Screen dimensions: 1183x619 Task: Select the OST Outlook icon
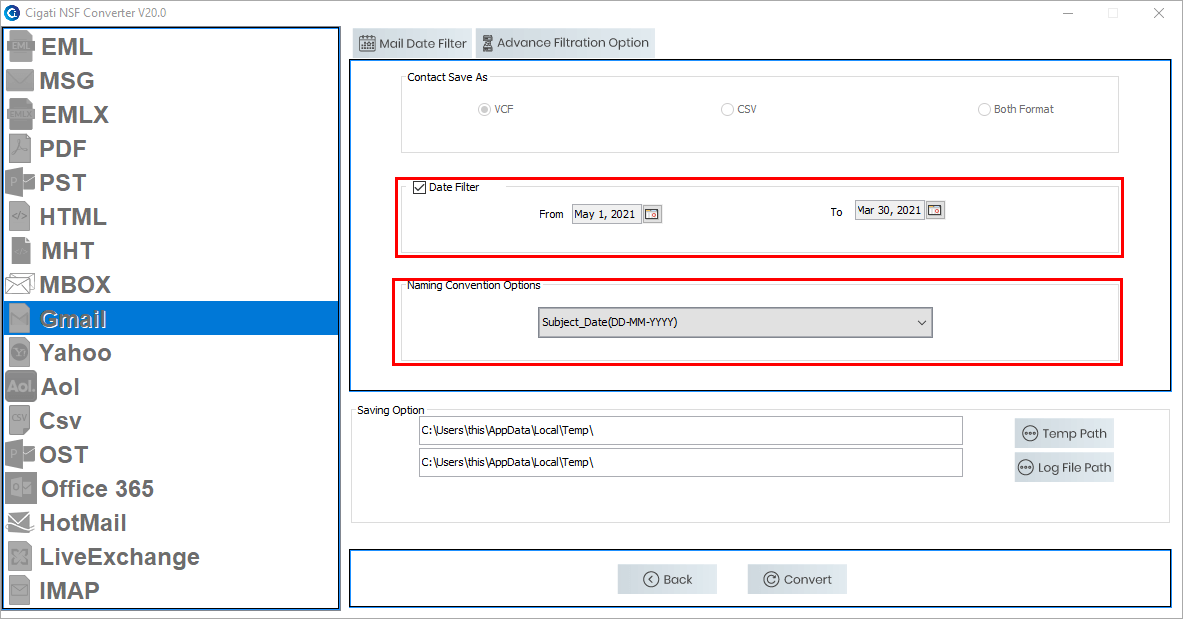[20, 454]
